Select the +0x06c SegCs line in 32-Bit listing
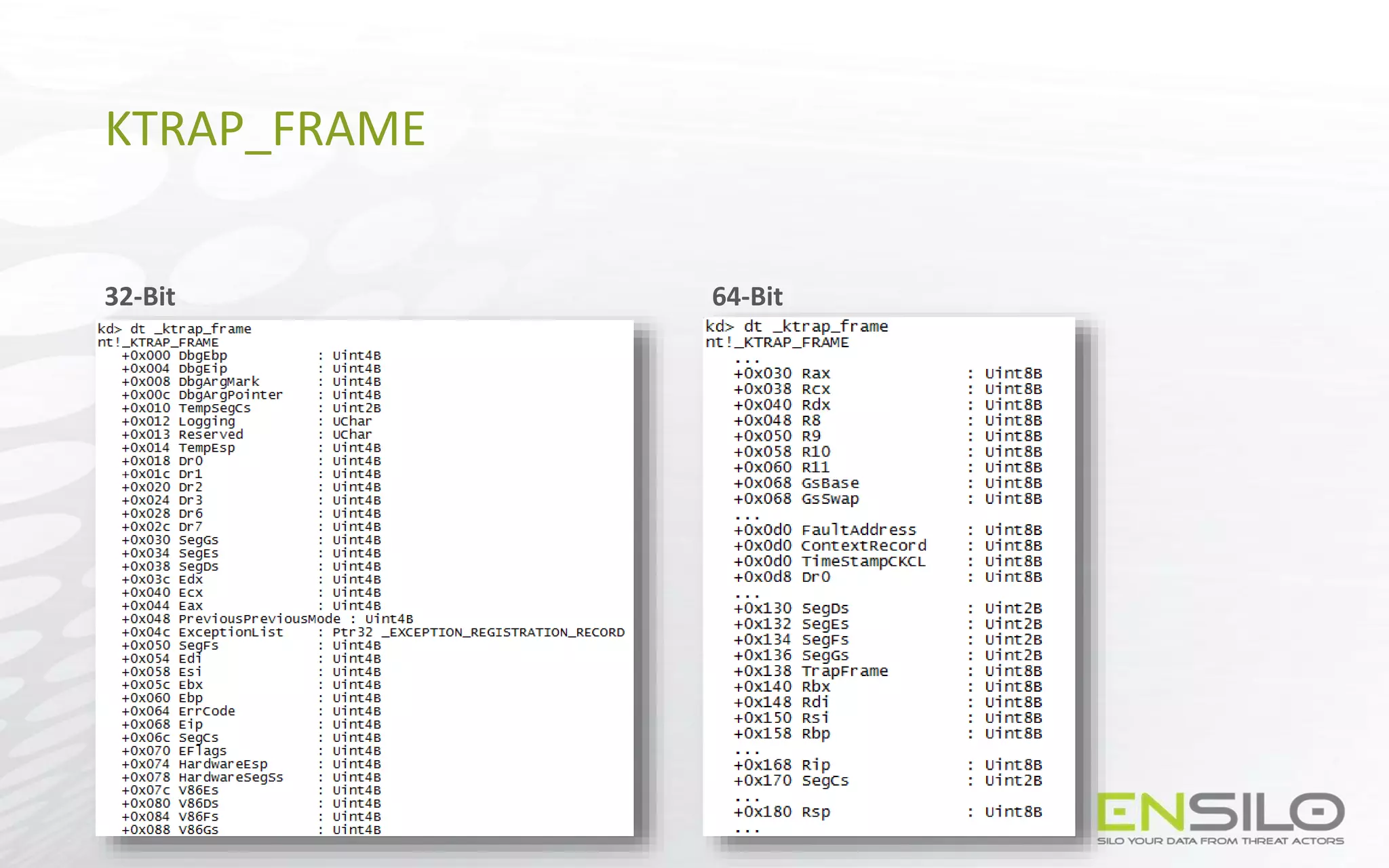 (251, 738)
